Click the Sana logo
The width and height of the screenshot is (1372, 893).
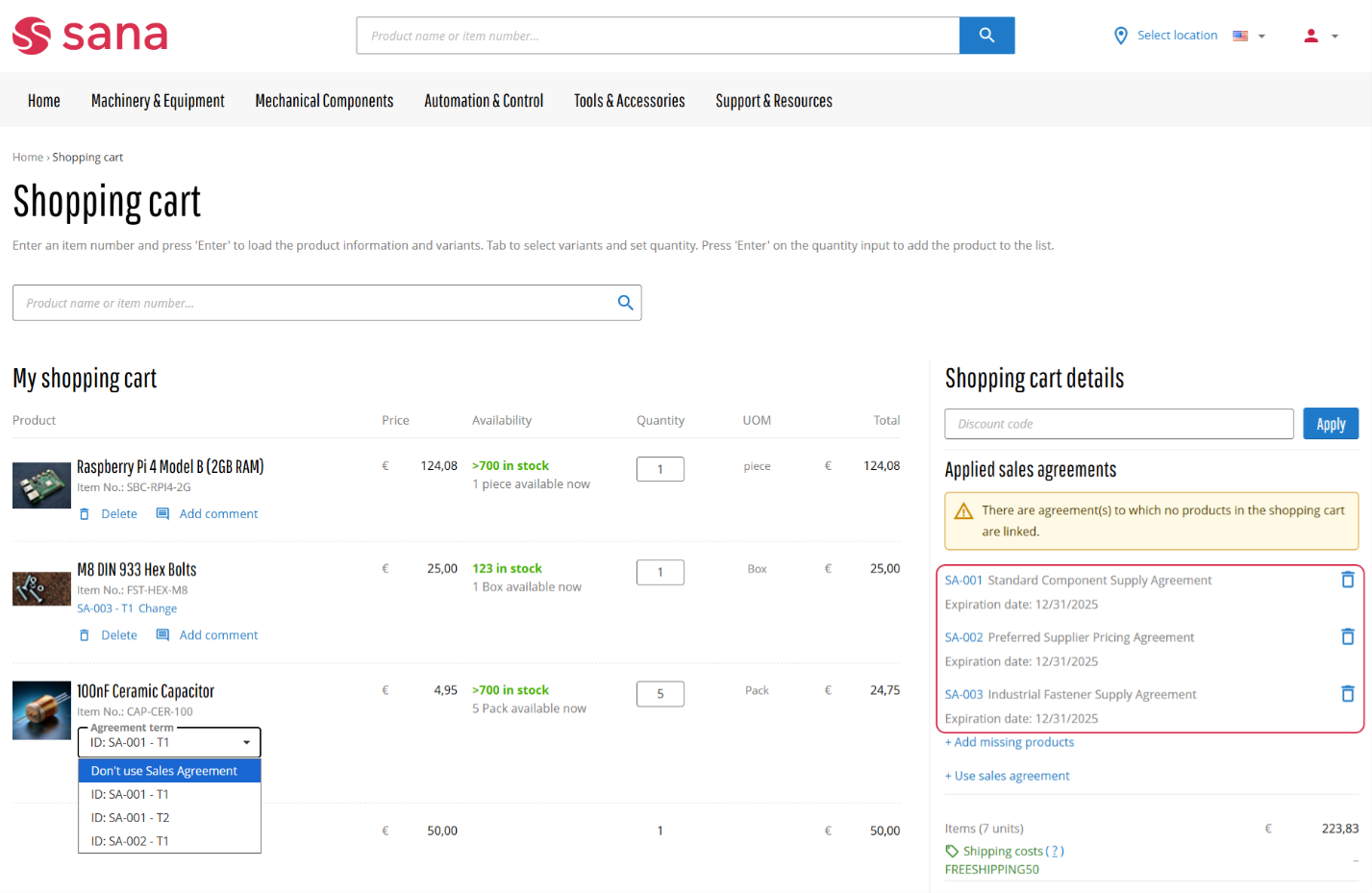pyautogui.click(x=90, y=36)
